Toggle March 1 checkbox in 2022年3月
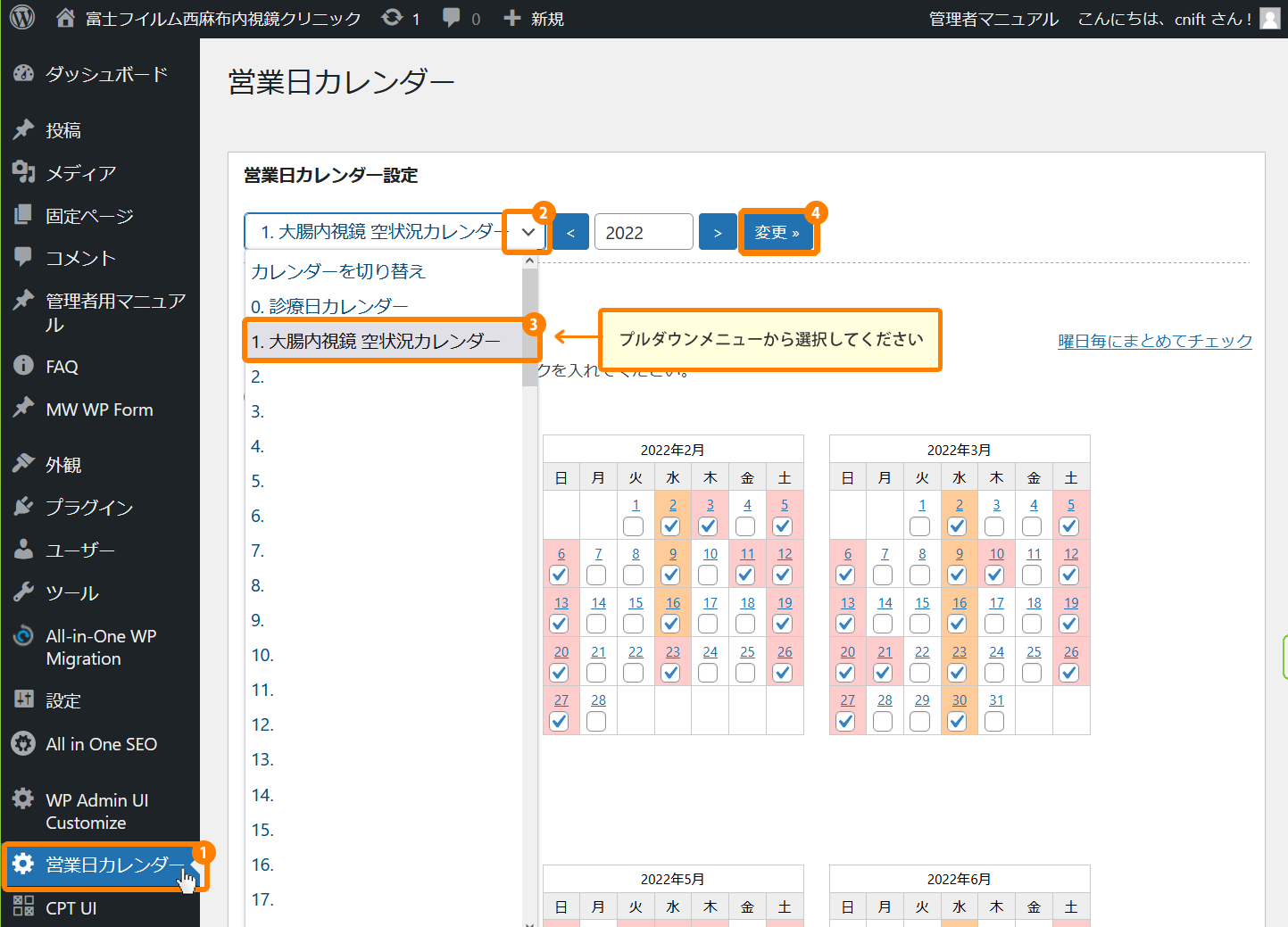 (x=920, y=526)
